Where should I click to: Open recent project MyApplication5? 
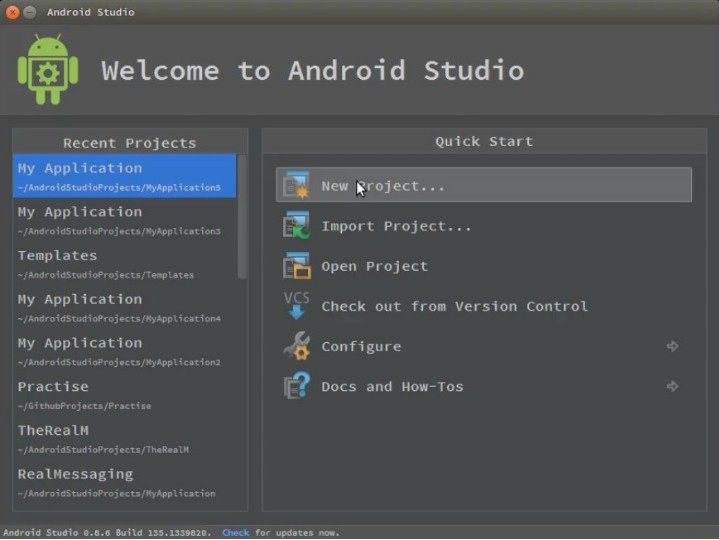pyautogui.click(x=125, y=176)
